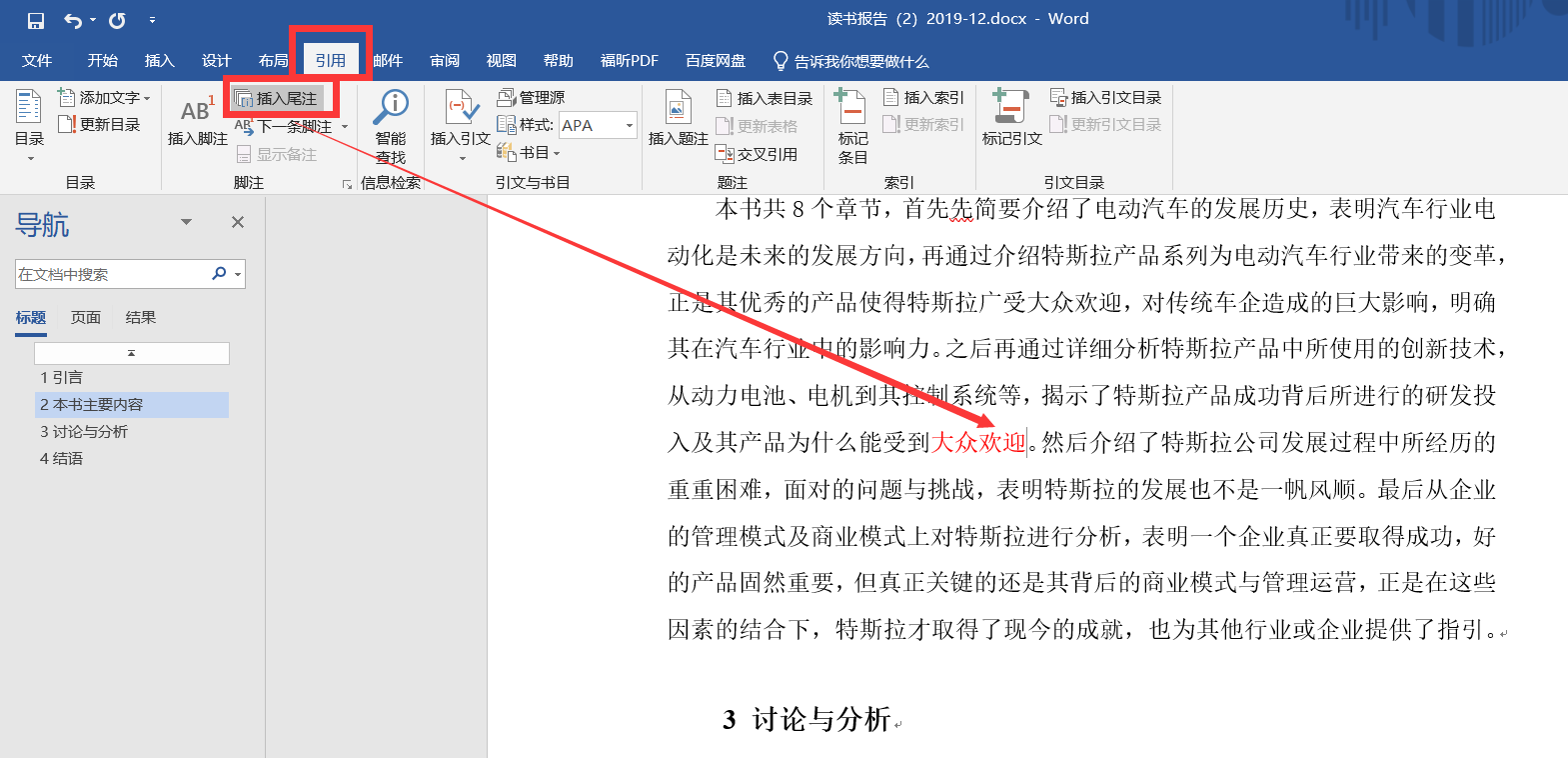Viewport: 1568px width, 758px height.
Task: Go to heading 2 本书主要内容
Action: pyautogui.click(x=132, y=404)
